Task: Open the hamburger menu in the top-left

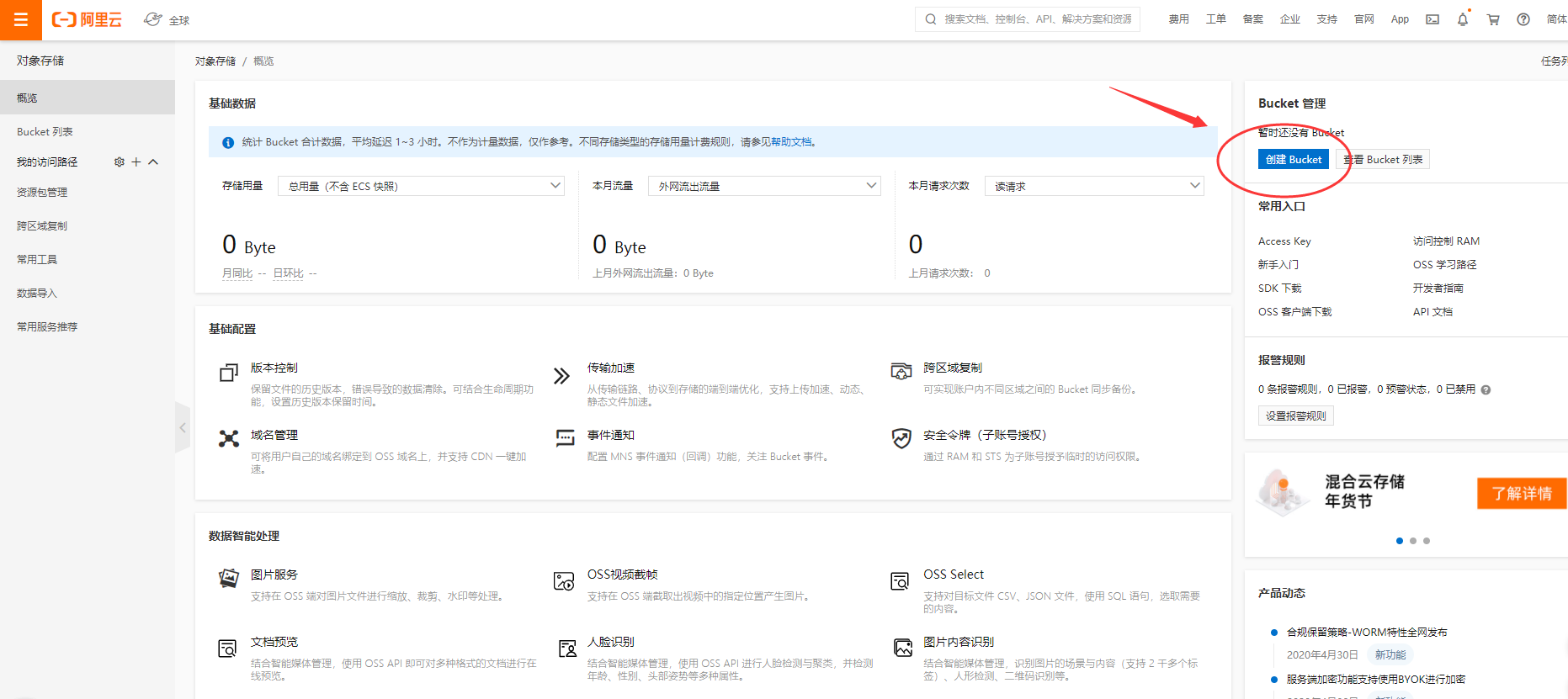Action: point(21,20)
